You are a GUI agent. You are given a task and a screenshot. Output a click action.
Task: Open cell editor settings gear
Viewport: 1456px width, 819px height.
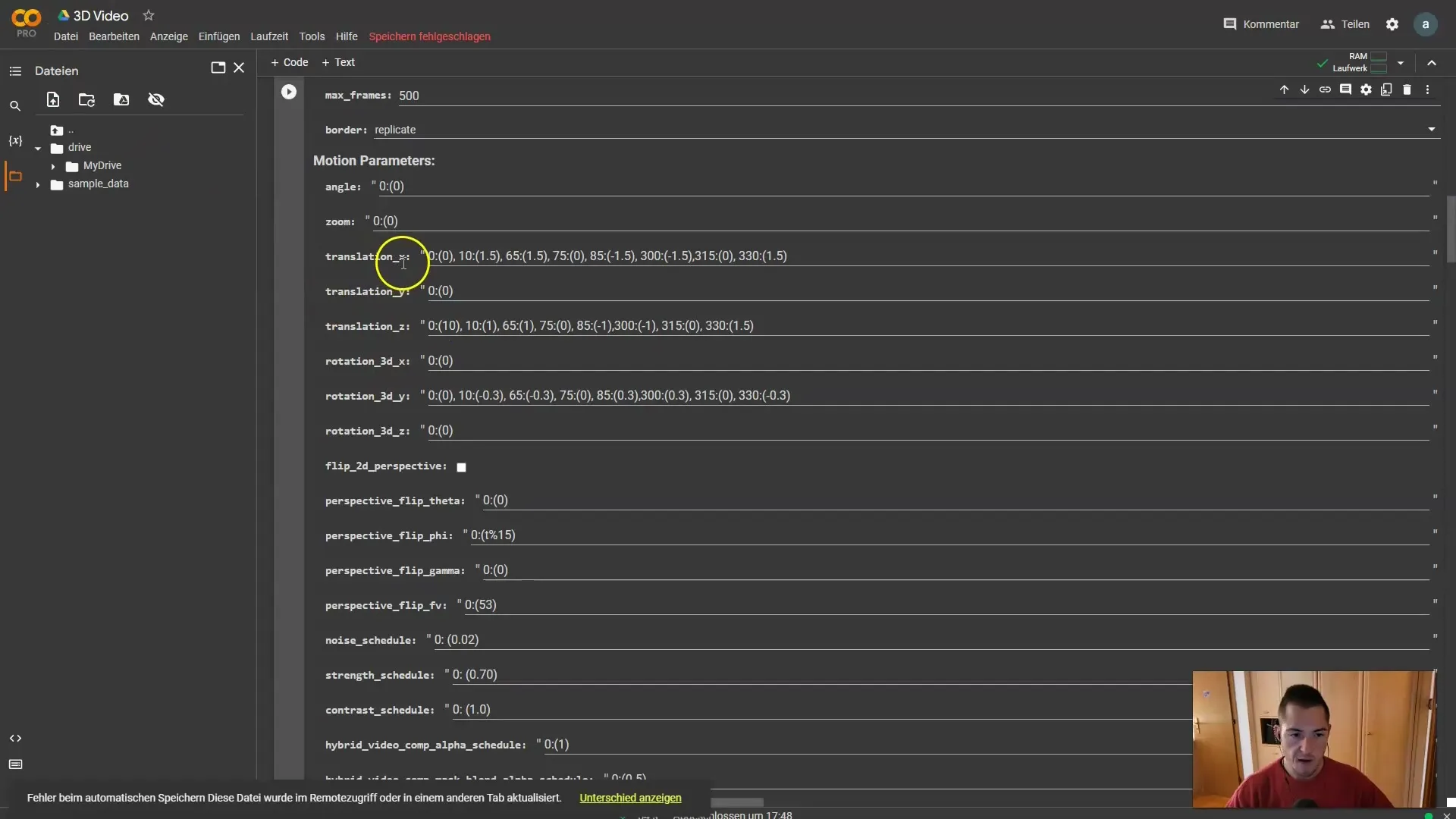click(x=1366, y=89)
